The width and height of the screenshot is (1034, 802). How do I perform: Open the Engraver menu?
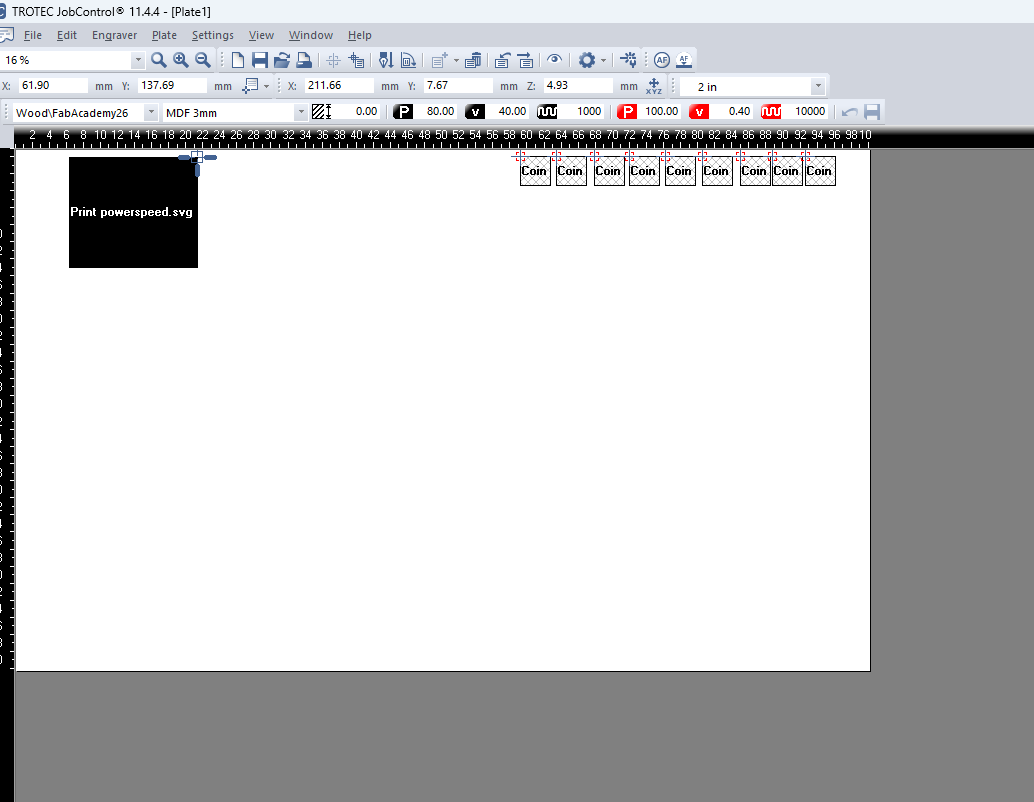[114, 35]
